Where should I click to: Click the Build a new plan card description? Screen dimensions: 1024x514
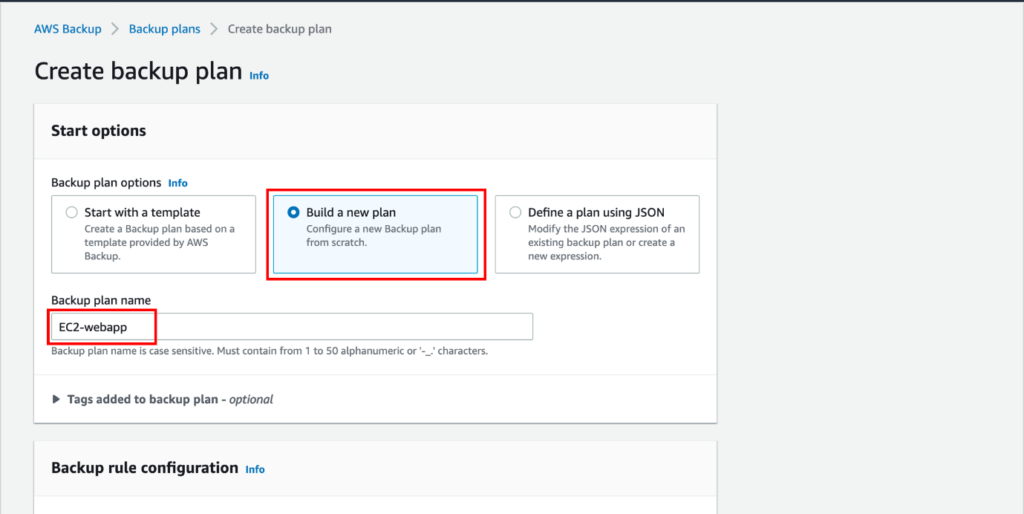click(374, 236)
